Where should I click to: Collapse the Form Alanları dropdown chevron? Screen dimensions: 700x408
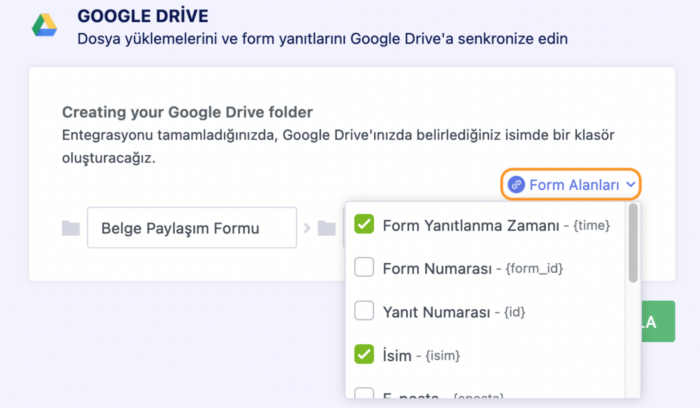(631, 184)
